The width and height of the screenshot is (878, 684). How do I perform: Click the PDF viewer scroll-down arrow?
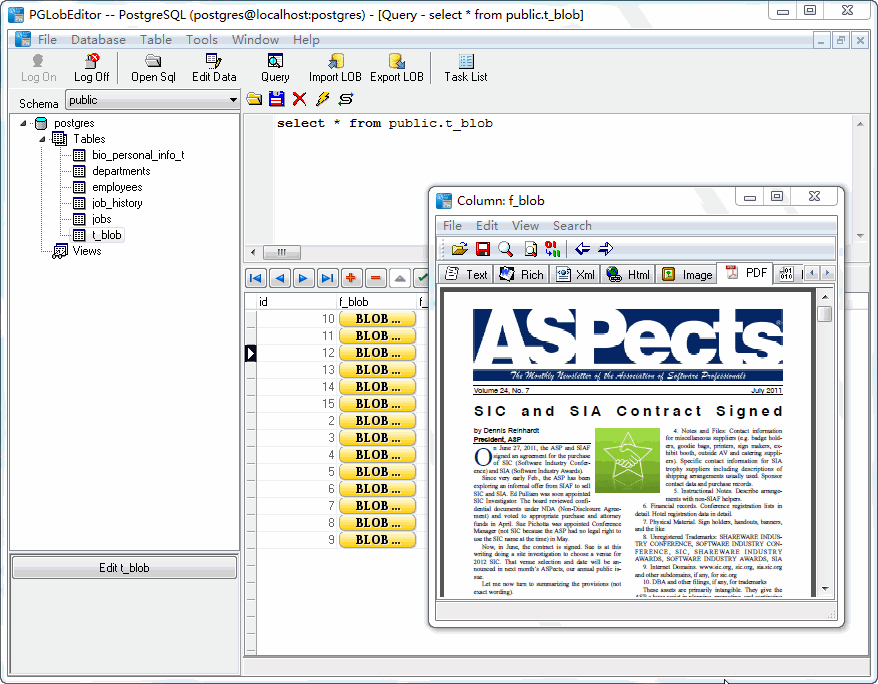pyautogui.click(x=825, y=588)
